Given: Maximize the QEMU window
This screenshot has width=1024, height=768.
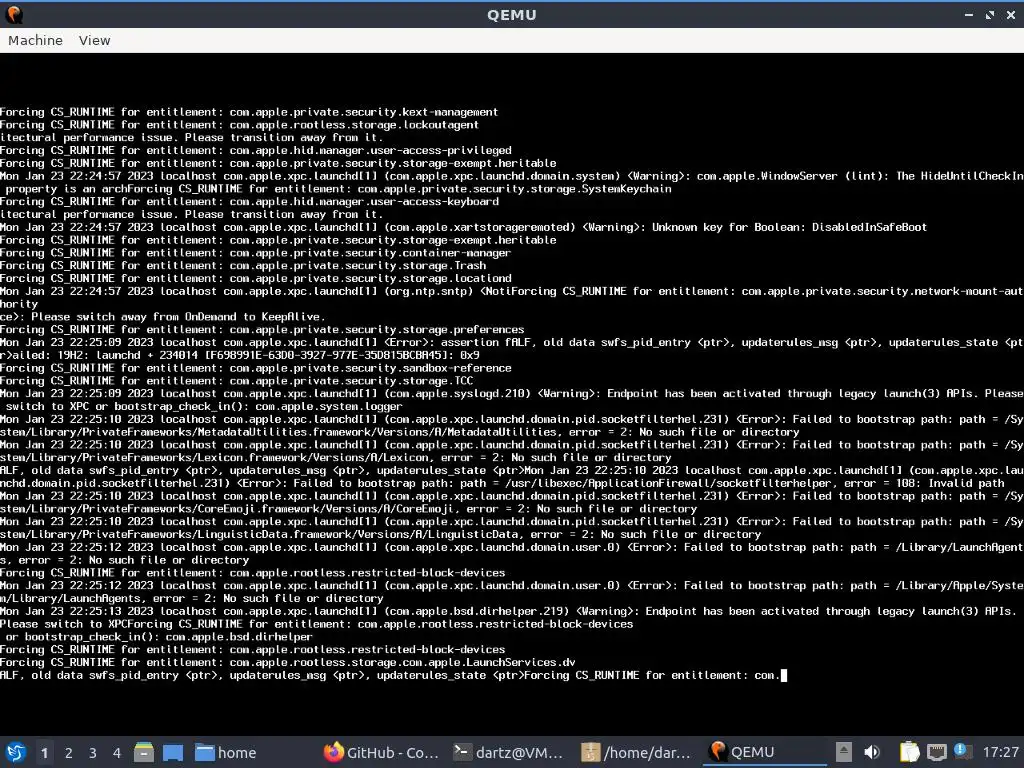Looking at the screenshot, I should click(x=989, y=14).
